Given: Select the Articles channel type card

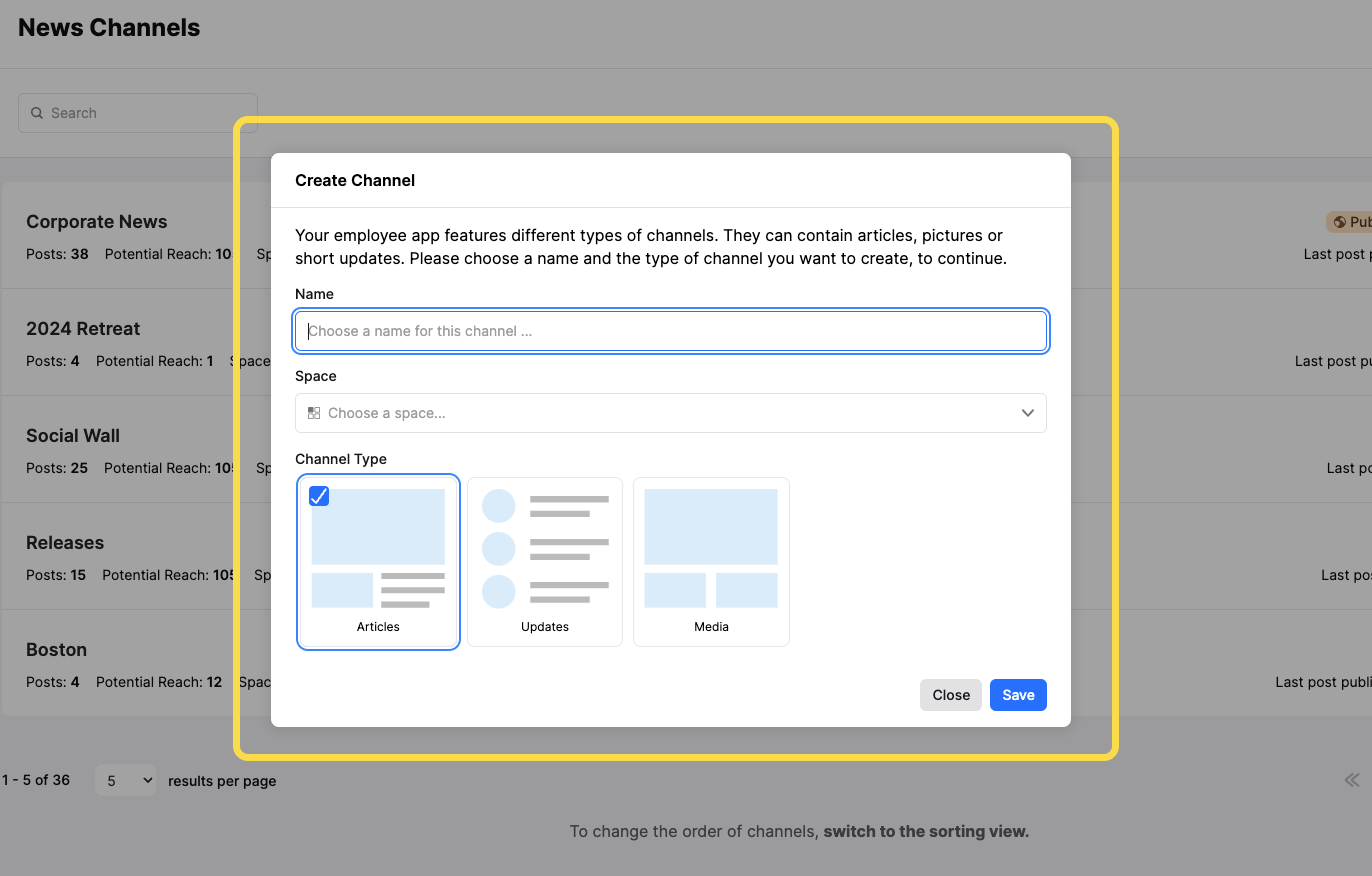Looking at the screenshot, I should coord(379,562).
